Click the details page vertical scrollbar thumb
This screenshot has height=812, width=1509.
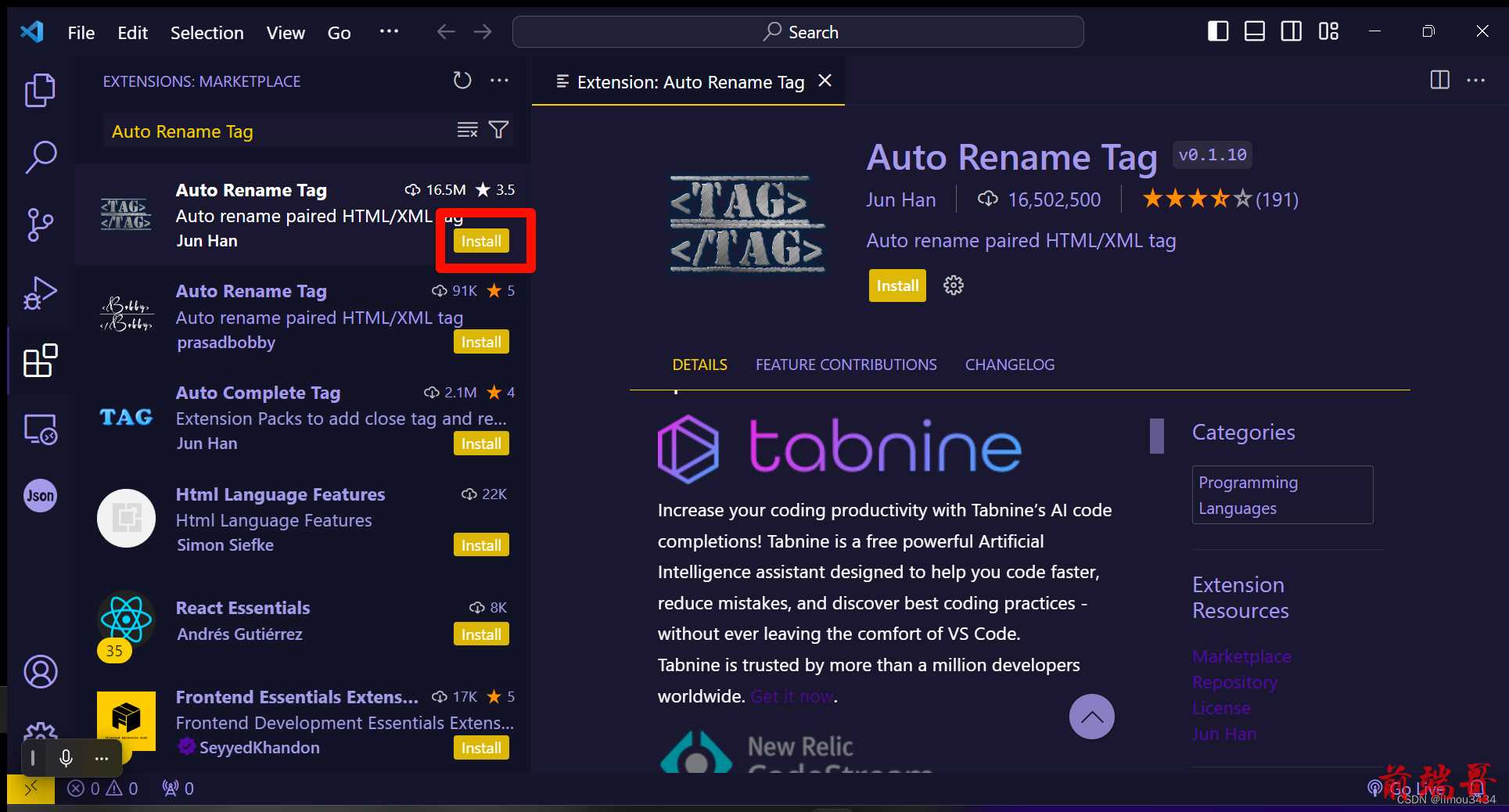pos(1156,436)
